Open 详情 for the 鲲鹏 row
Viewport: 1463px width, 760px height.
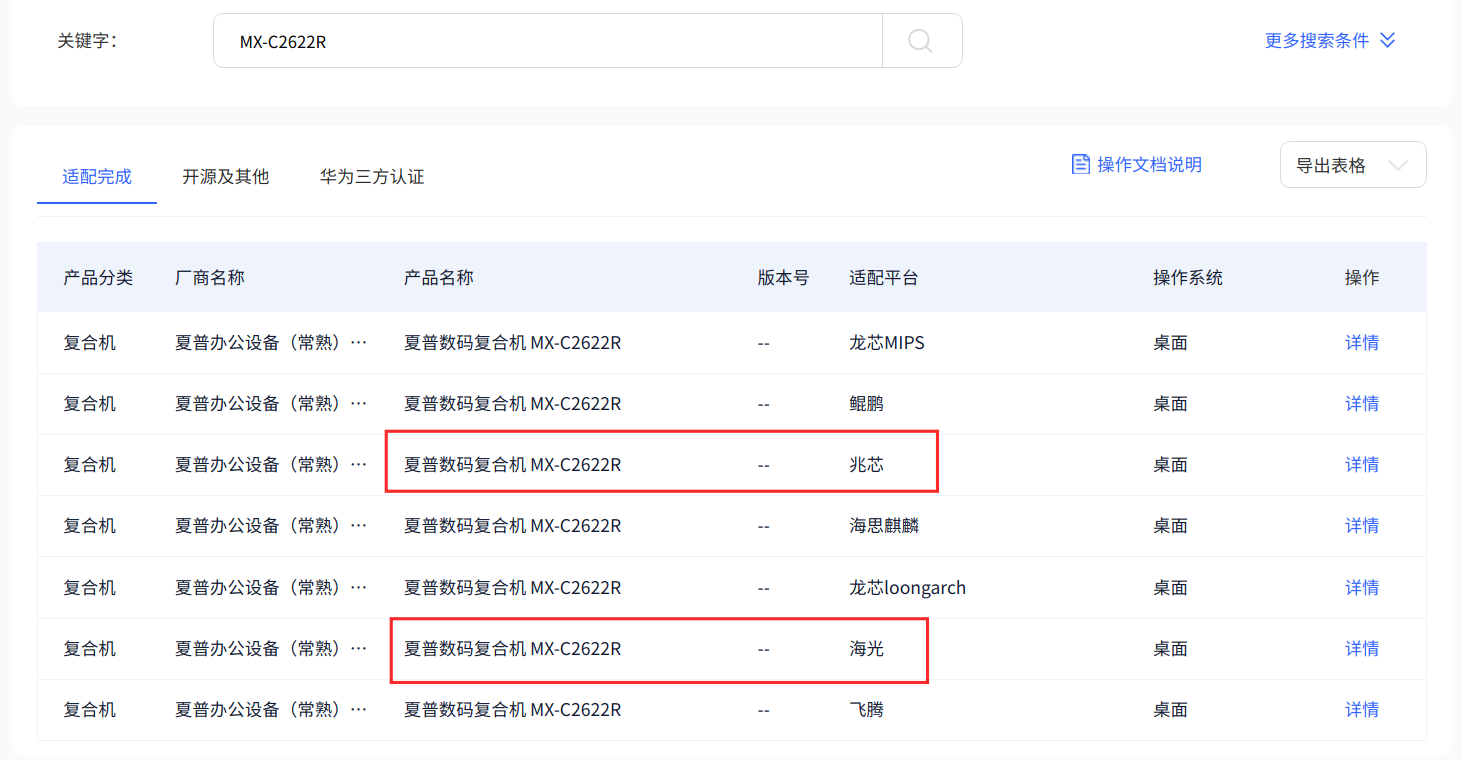1362,404
